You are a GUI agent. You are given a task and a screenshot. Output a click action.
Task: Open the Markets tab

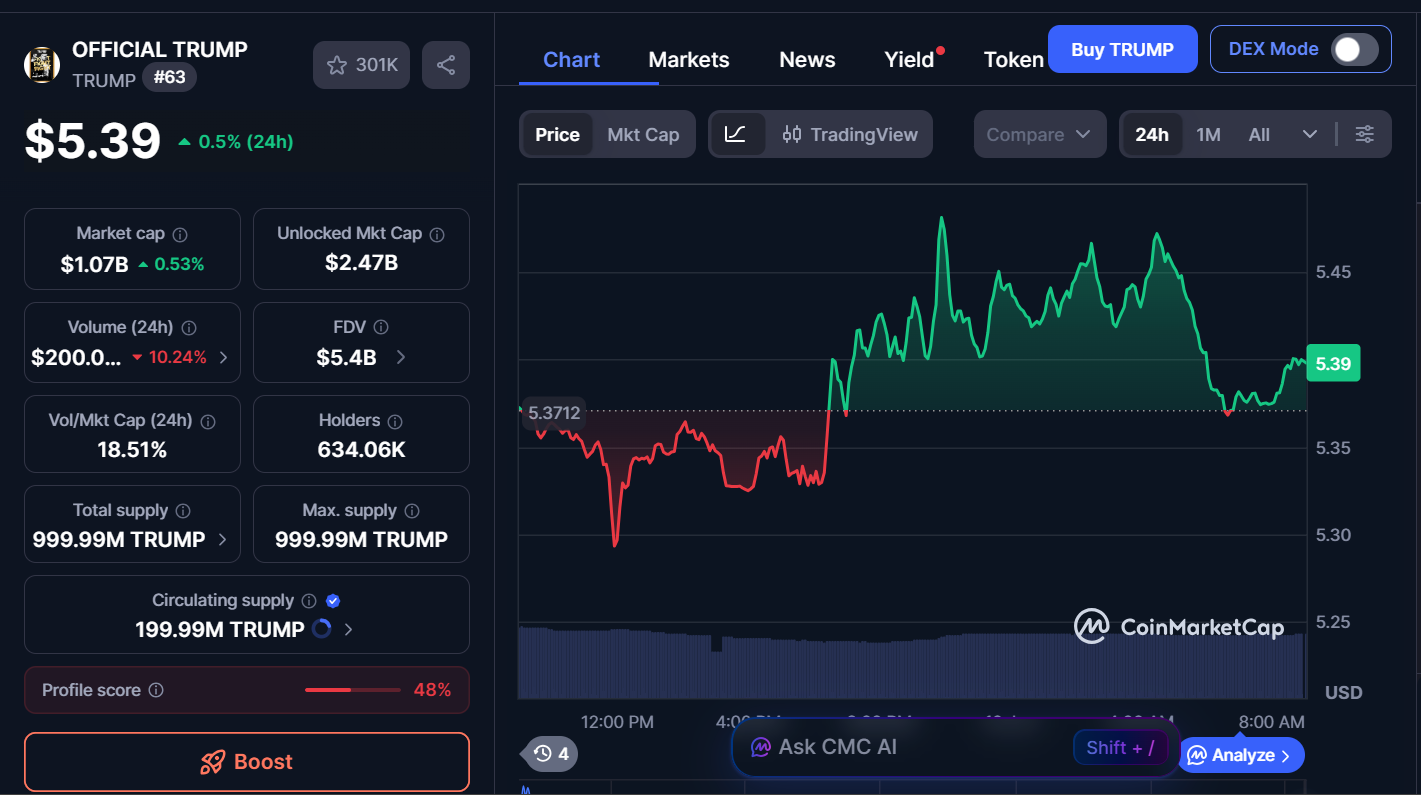click(x=688, y=60)
